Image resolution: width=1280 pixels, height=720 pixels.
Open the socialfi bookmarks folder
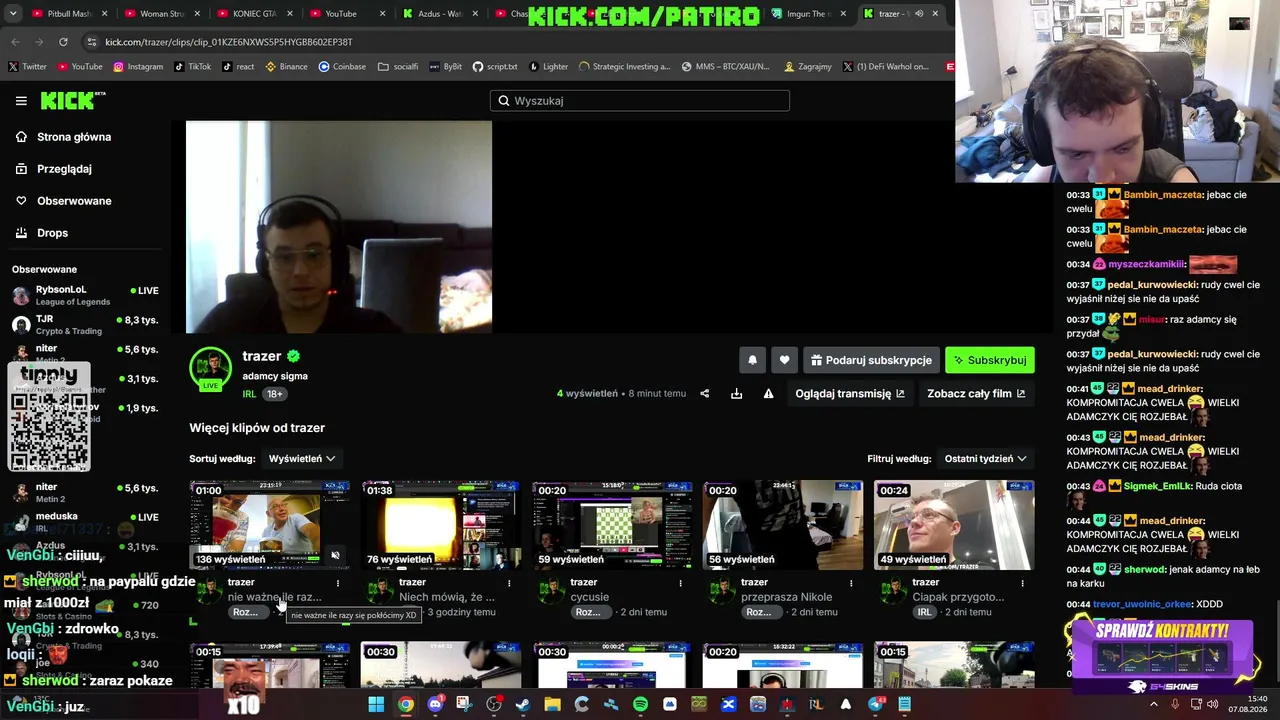[x=398, y=67]
